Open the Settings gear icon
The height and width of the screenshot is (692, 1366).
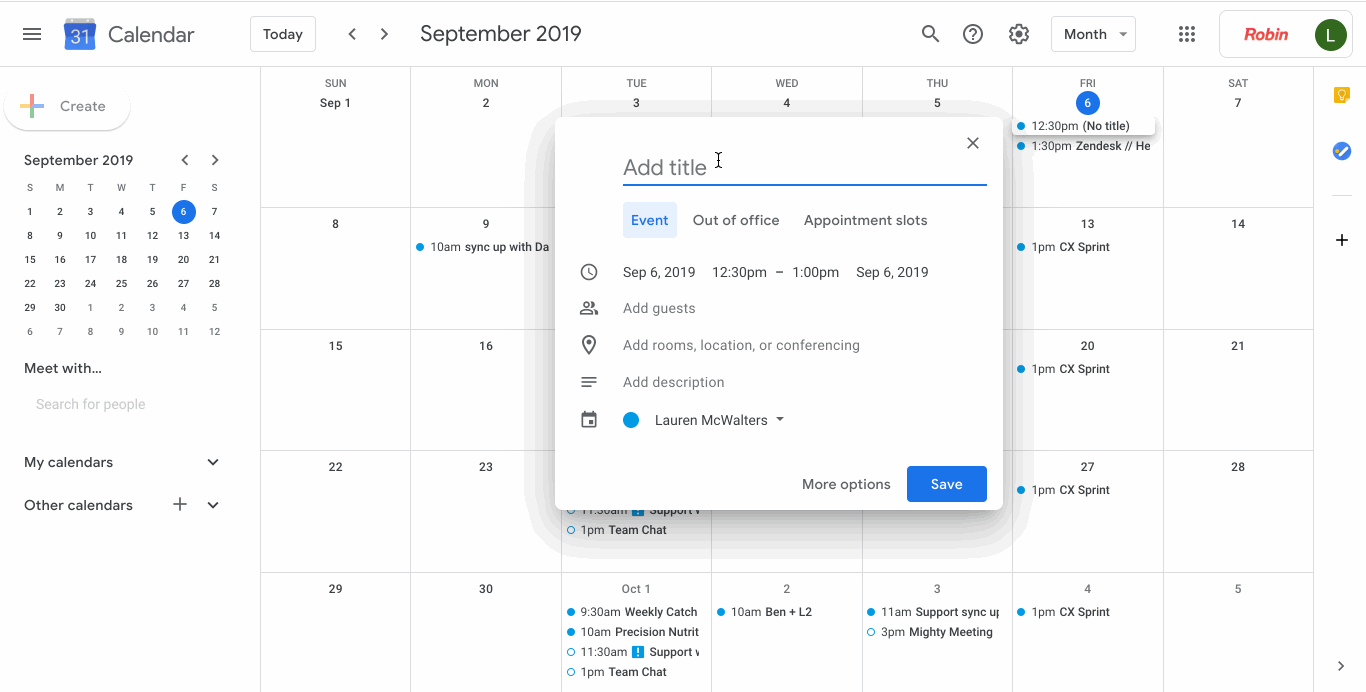coord(1018,33)
